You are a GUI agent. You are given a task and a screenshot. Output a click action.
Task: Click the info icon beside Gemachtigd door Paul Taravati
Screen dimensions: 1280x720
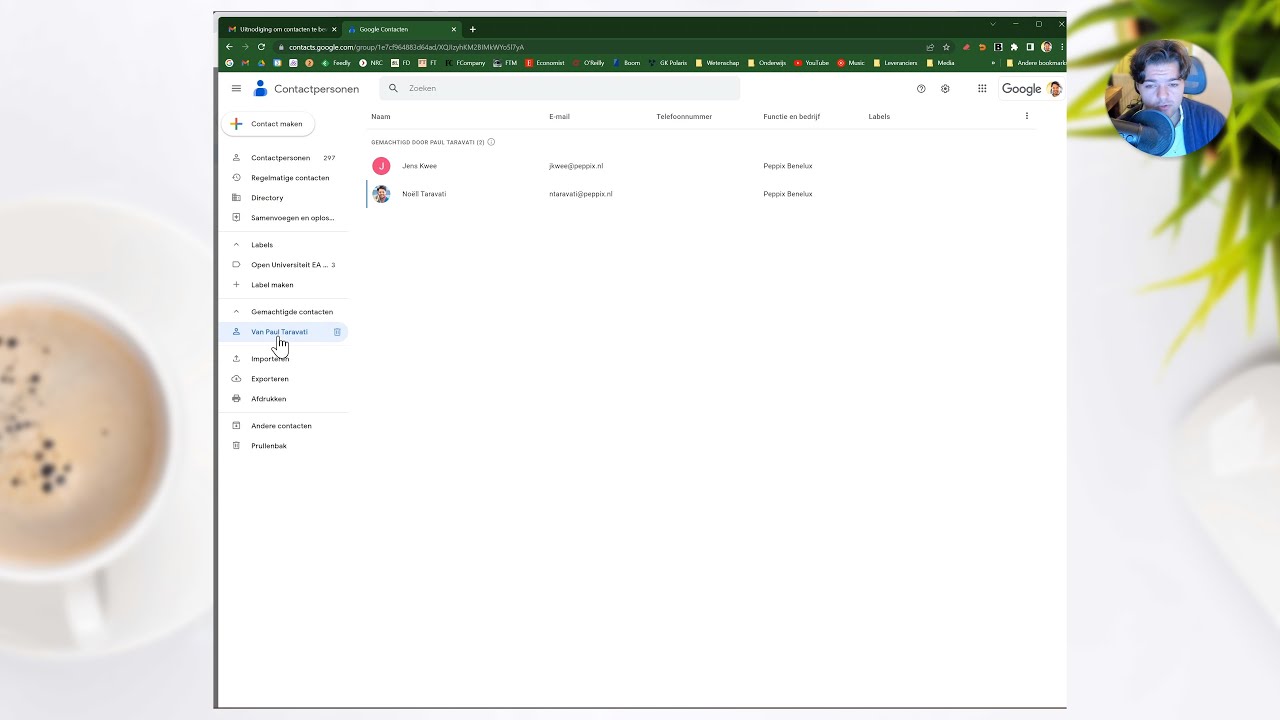[491, 142]
